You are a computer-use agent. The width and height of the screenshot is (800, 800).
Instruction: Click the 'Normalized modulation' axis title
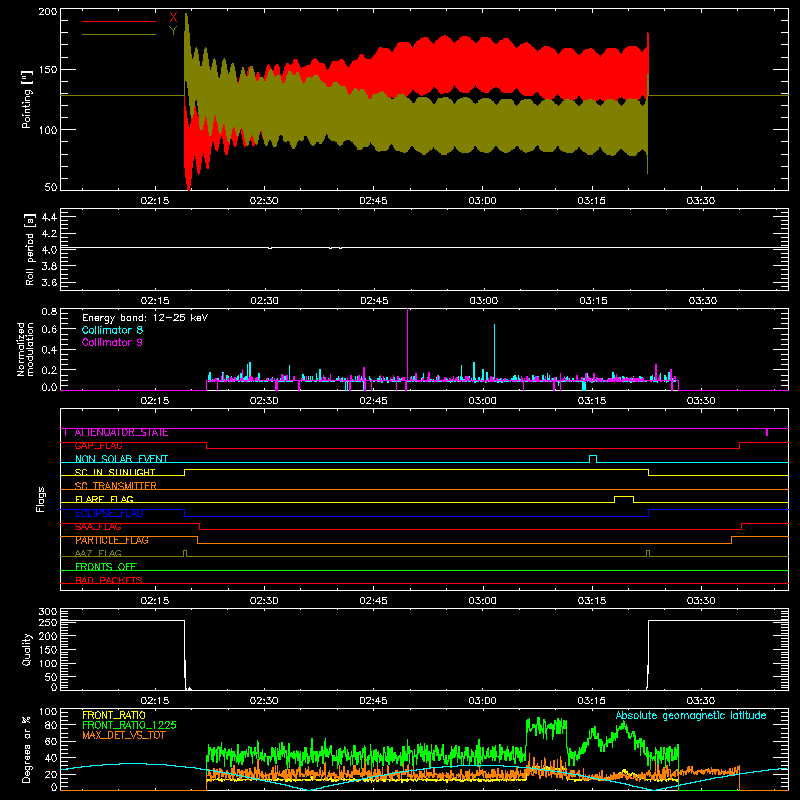click(25, 349)
